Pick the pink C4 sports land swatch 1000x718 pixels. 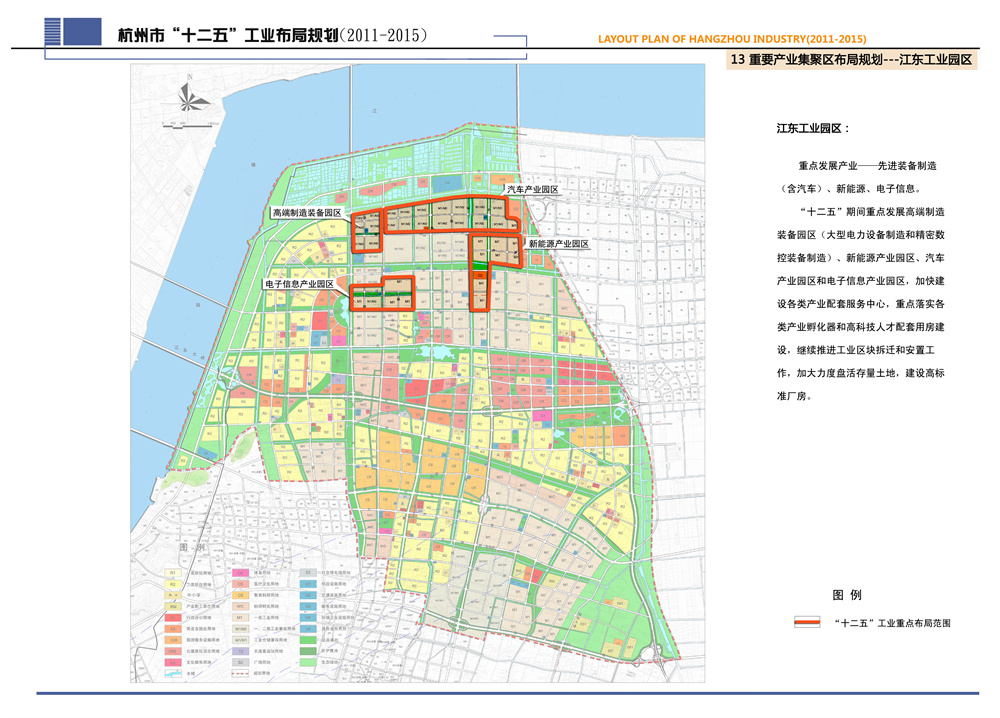(x=240, y=573)
